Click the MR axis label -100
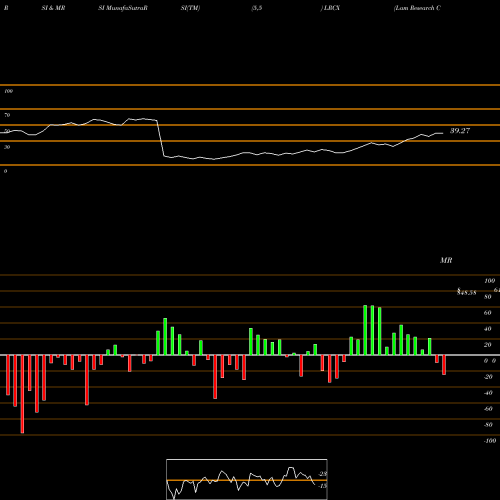500x500 pixels. coord(490,441)
